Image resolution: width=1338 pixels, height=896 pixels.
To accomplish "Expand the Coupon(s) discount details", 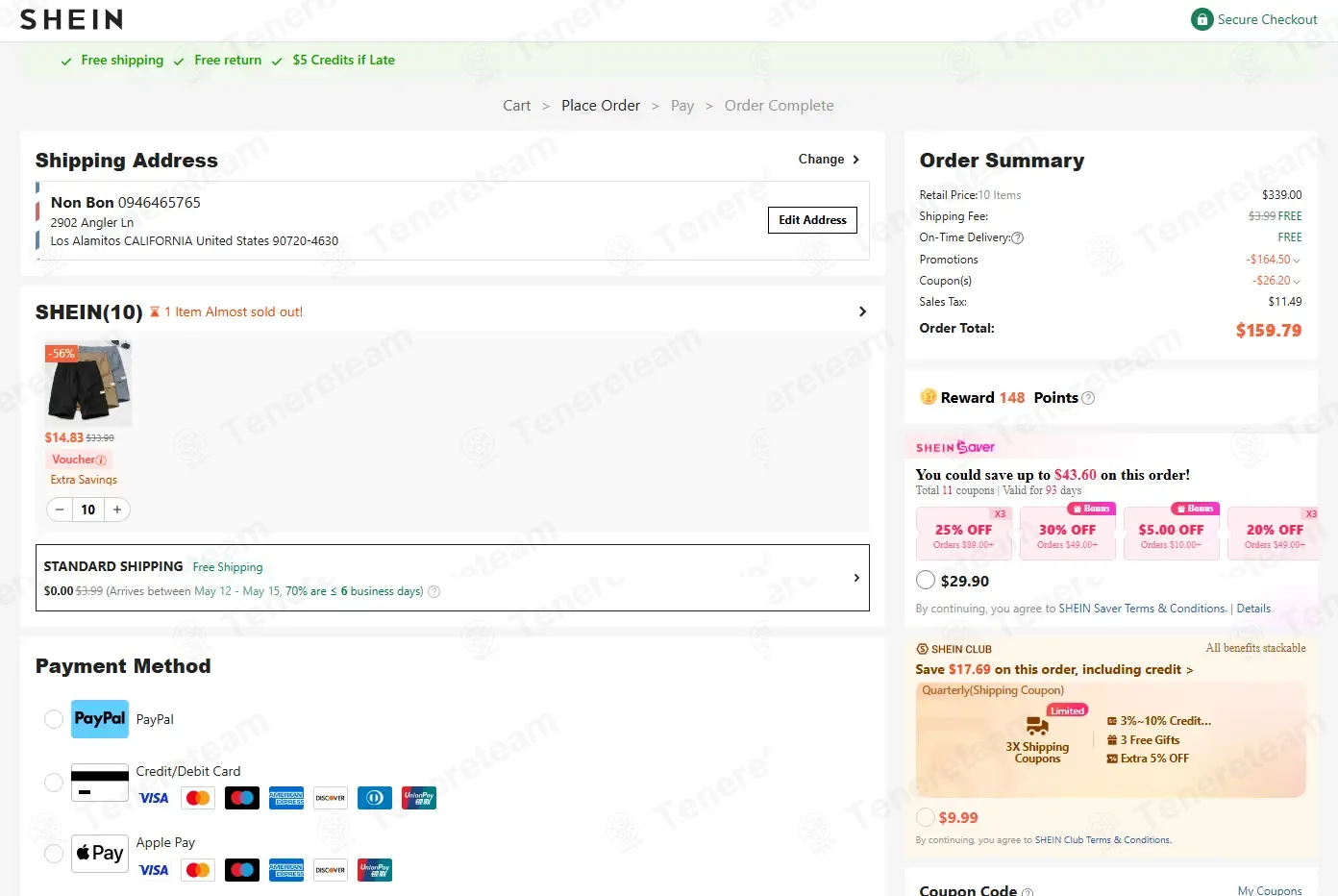I will (x=1297, y=282).
